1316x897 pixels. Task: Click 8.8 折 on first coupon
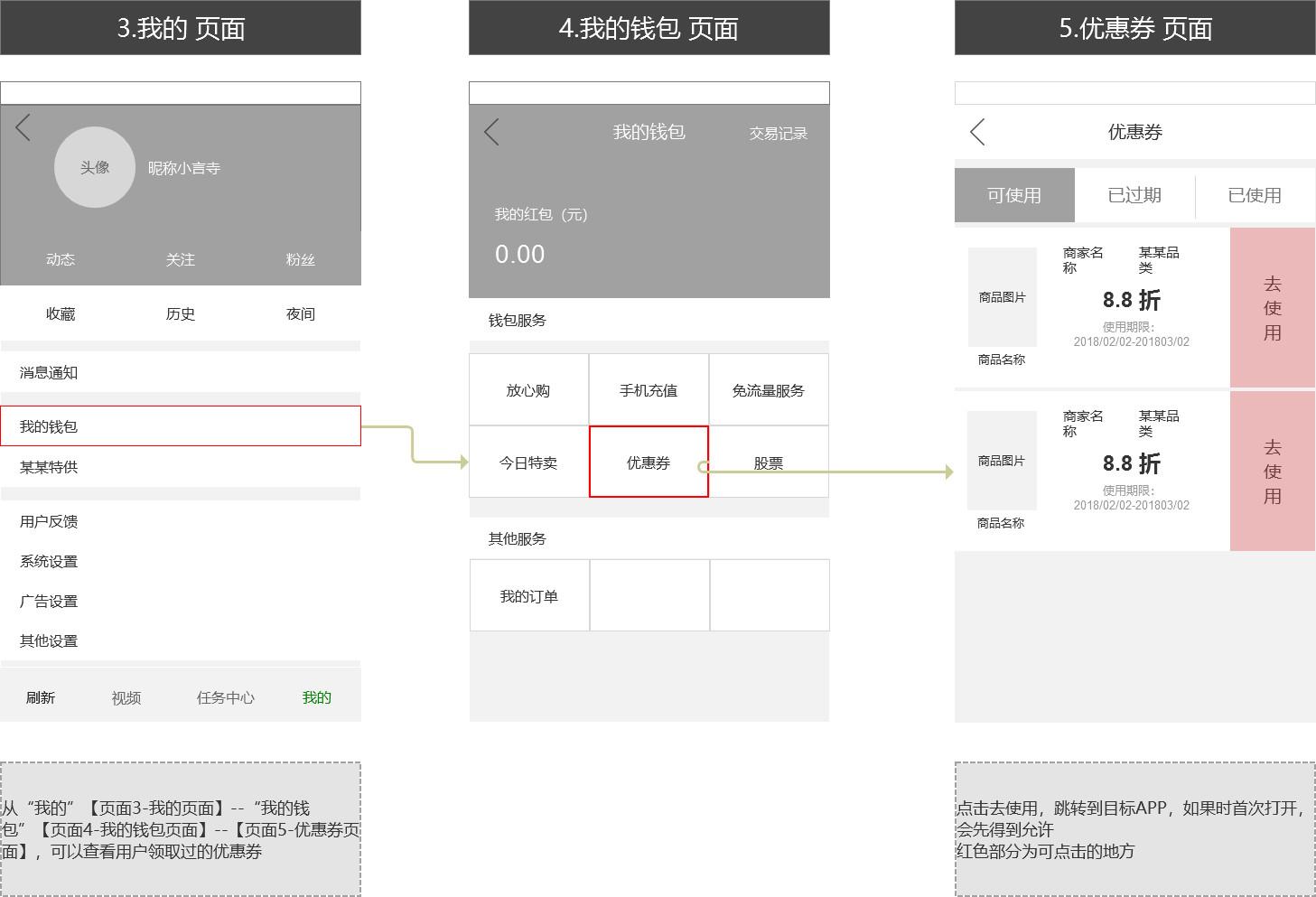[x=1132, y=299]
